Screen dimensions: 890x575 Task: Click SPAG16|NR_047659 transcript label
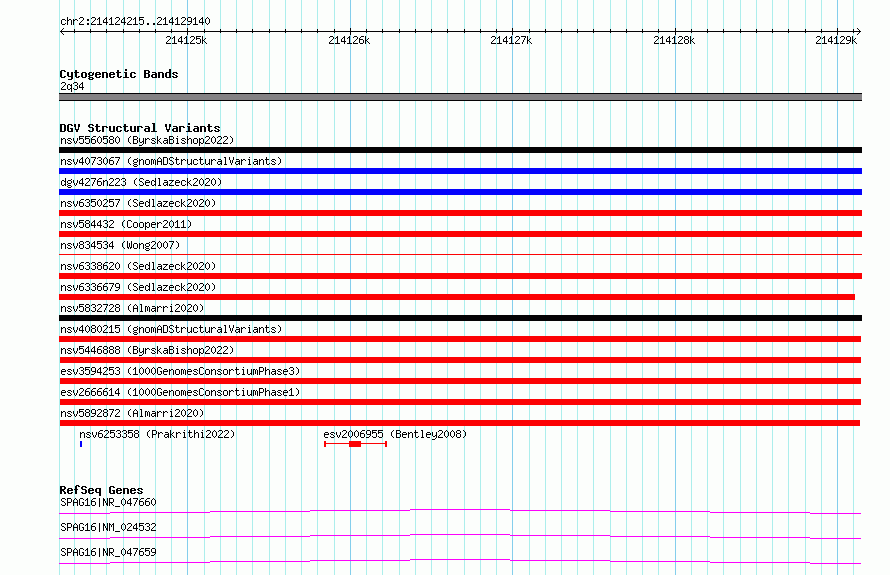108,552
